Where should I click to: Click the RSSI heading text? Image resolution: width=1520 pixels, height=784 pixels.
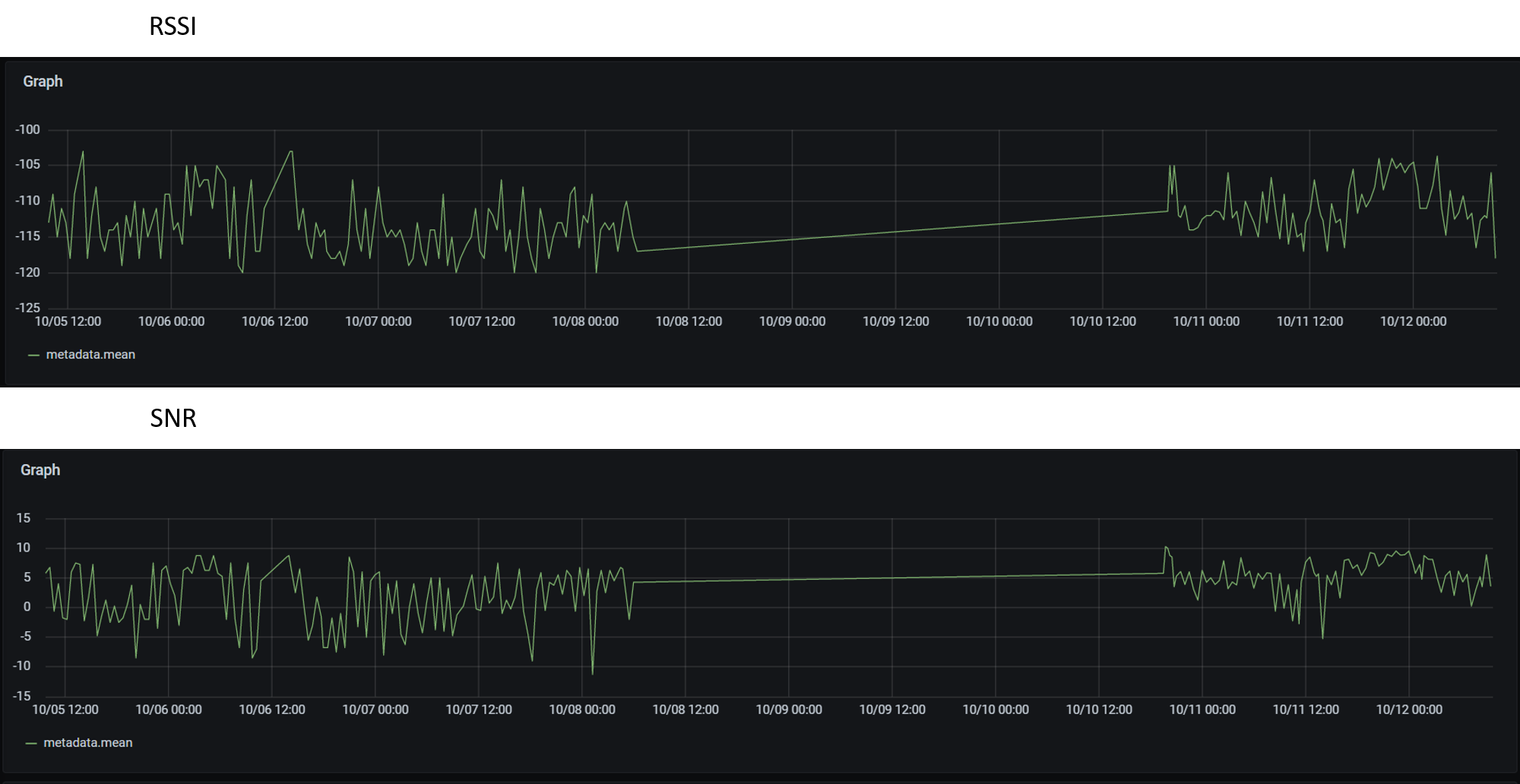point(173,27)
